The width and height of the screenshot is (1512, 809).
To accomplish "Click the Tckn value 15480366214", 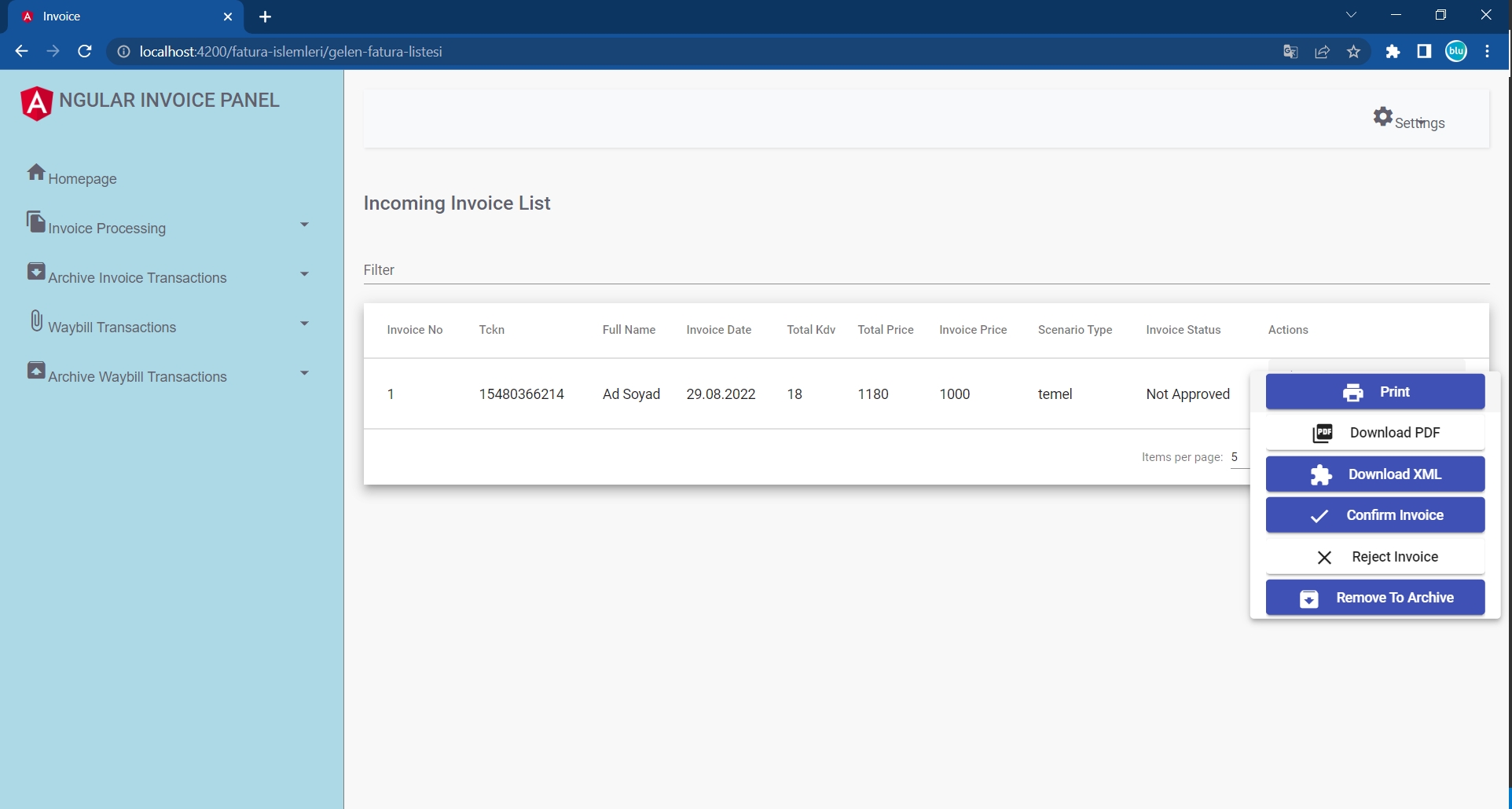I will 522,394.
